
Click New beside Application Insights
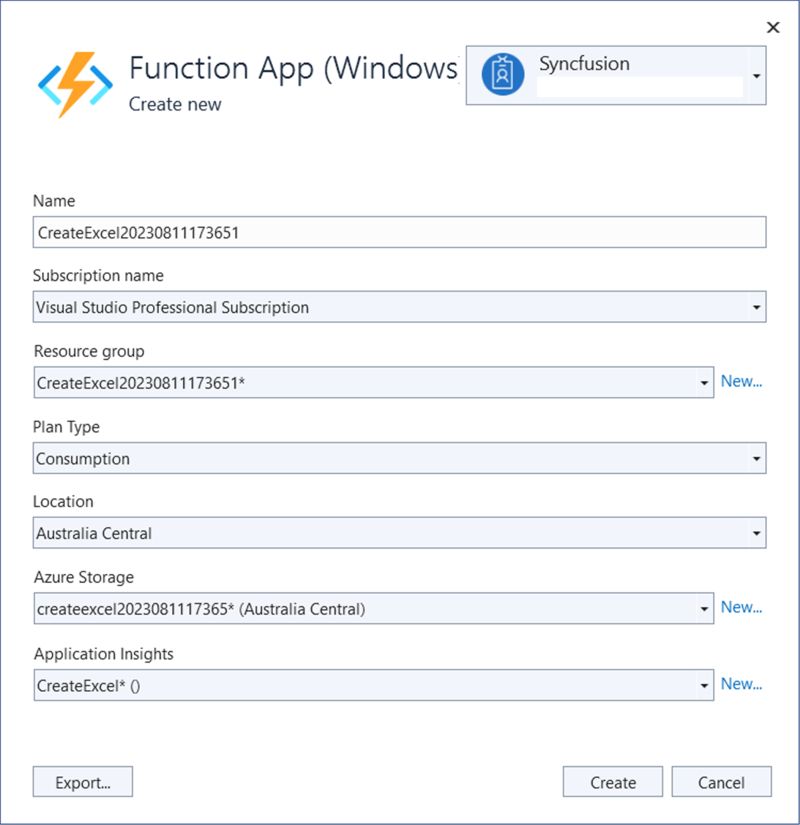(x=743, y=684)
